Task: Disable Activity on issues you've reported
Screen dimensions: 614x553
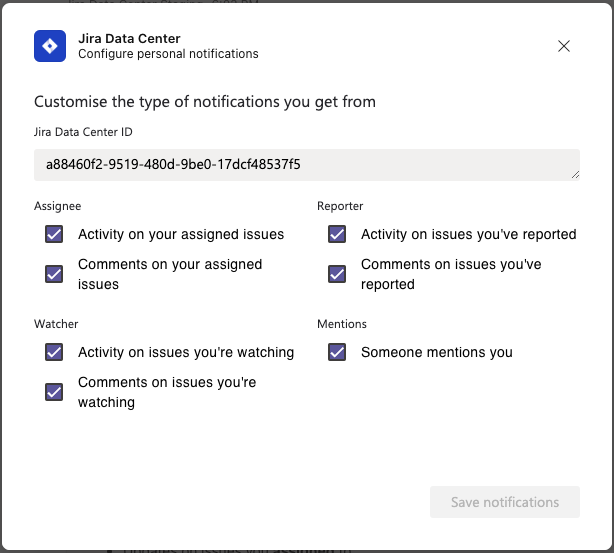Action: point(337,234)
